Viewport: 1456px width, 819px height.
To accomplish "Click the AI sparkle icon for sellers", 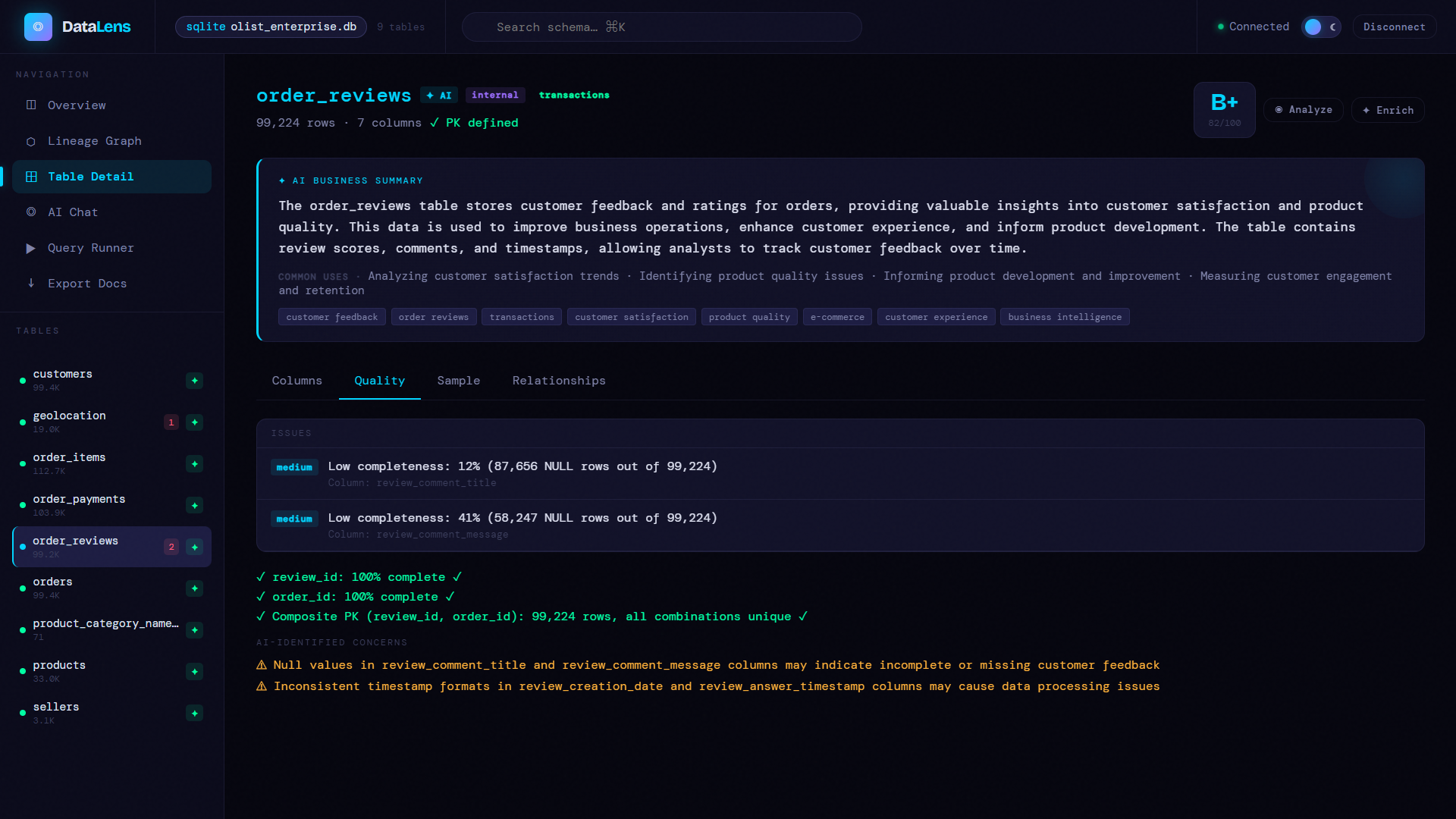I will (195, 714).
